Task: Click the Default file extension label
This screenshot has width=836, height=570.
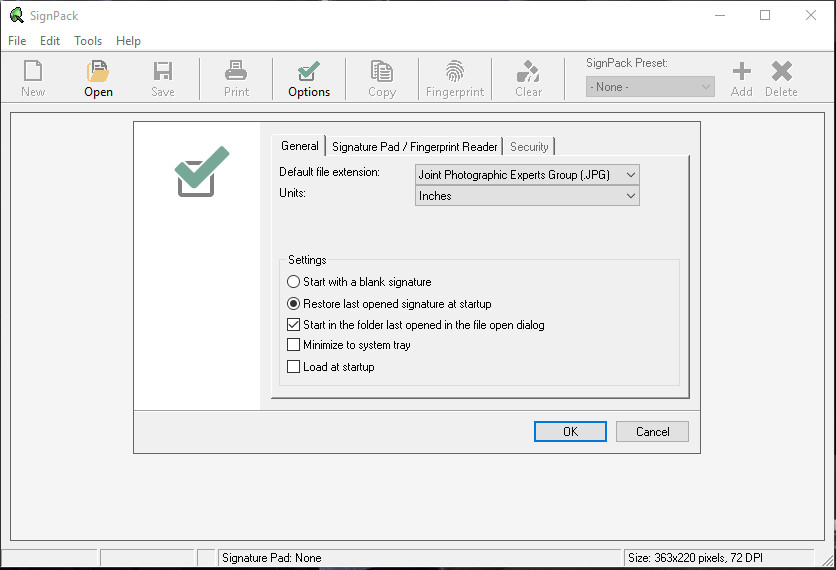Action: pyautogui.click(x=329, y=172)
